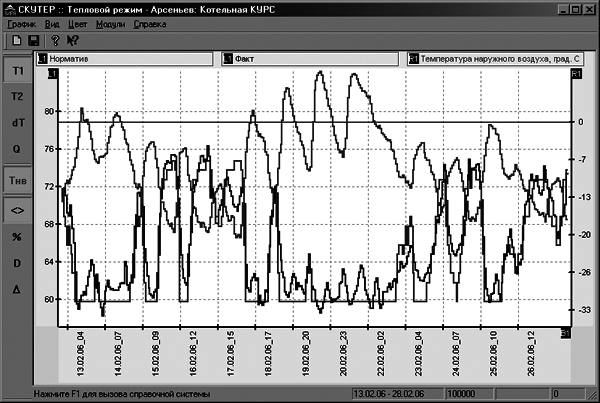Select the dT sidebar button

click(x=17, y=123)
